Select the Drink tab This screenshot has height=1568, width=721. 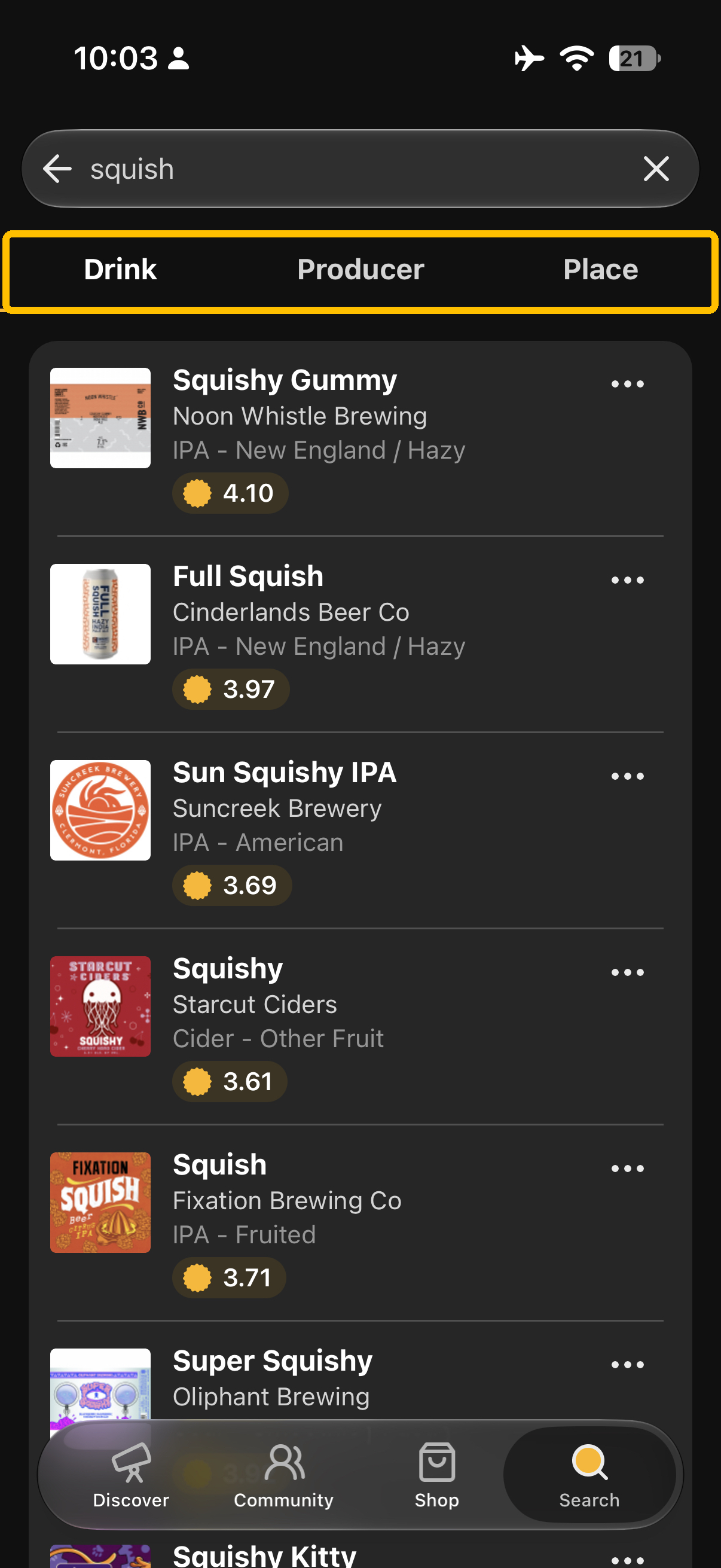pos(120,269)
